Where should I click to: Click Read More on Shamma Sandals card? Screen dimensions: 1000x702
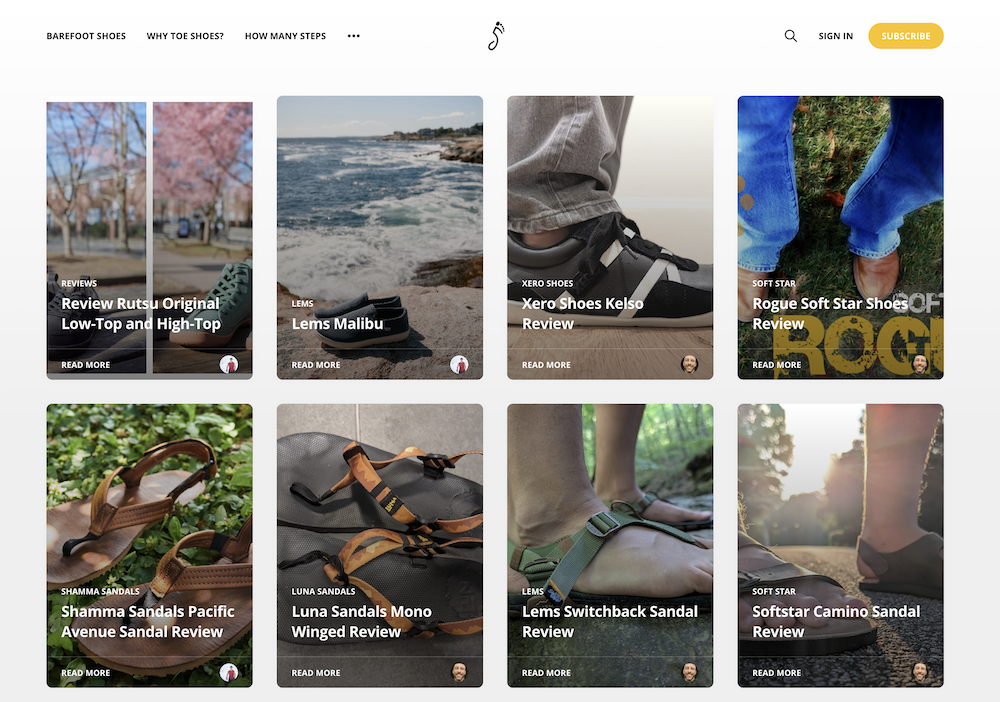pyautogui.click(x=85, y=673)
